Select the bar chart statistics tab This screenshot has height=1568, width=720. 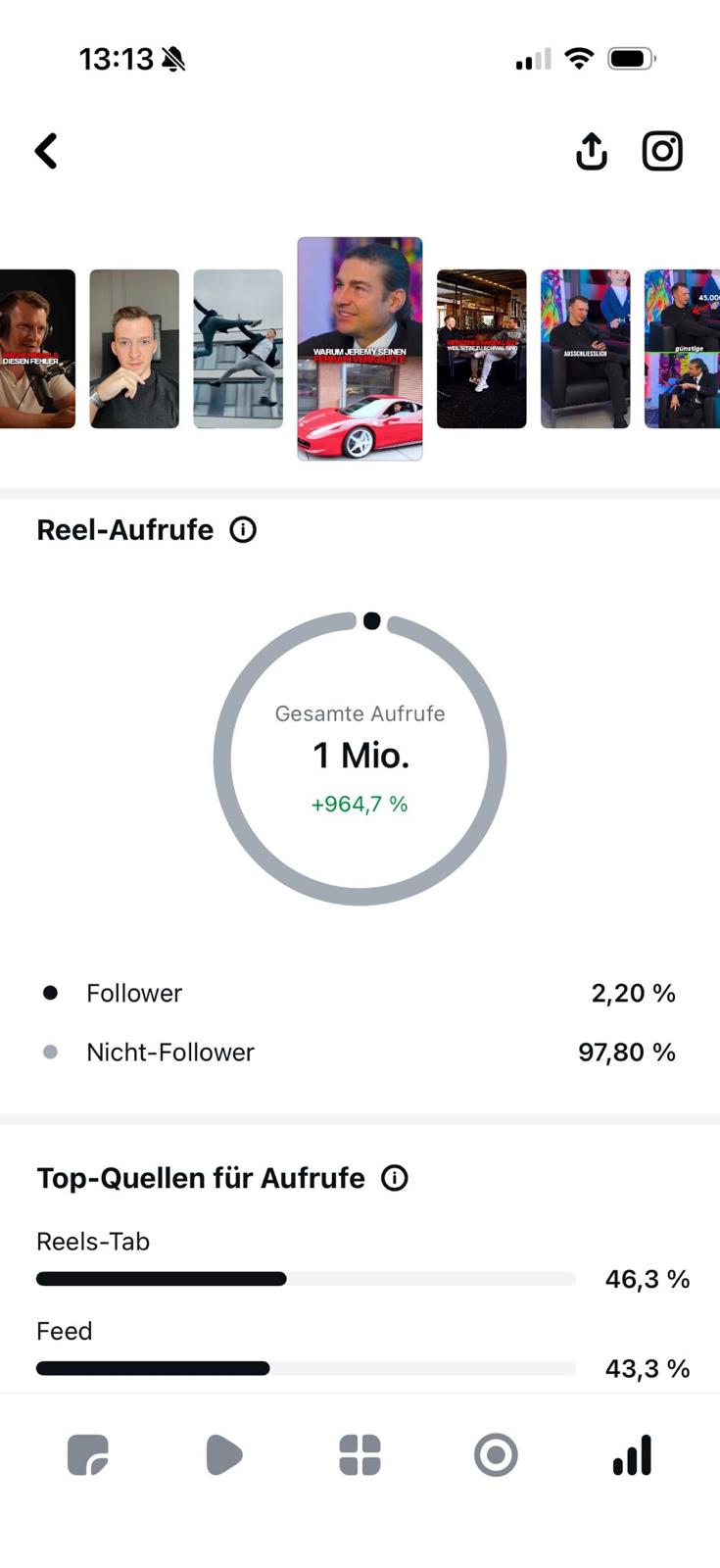632,1455
